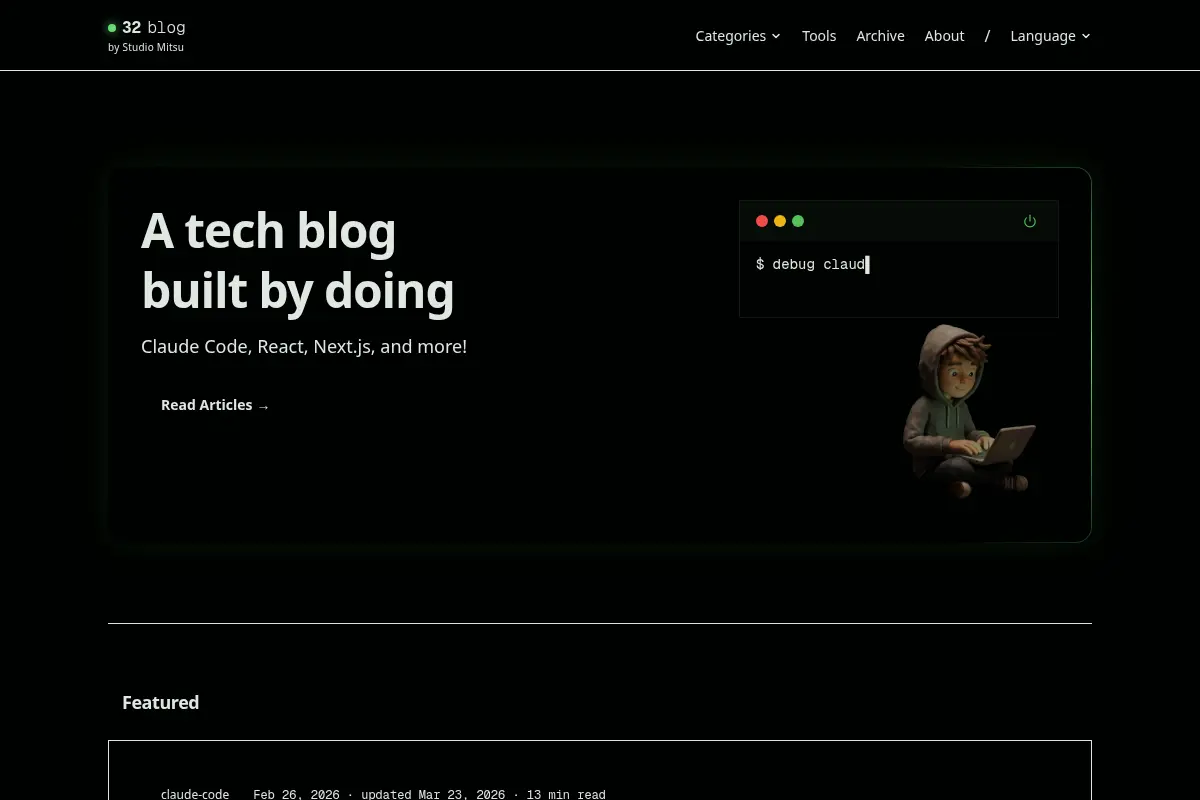
Task: Click the Read Articles button
Action: click(215, 405)
